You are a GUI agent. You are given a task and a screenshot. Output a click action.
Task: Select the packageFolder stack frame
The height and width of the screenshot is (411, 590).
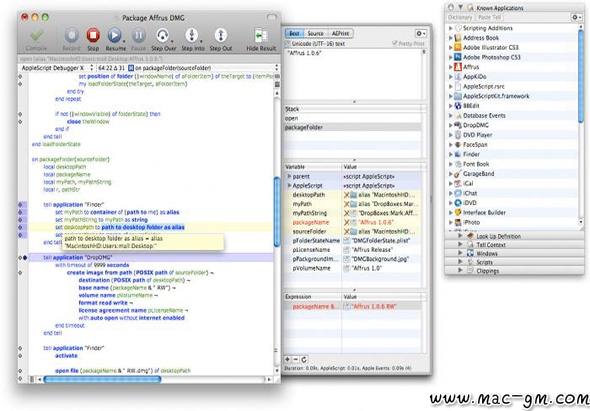(x=353, y=127)
